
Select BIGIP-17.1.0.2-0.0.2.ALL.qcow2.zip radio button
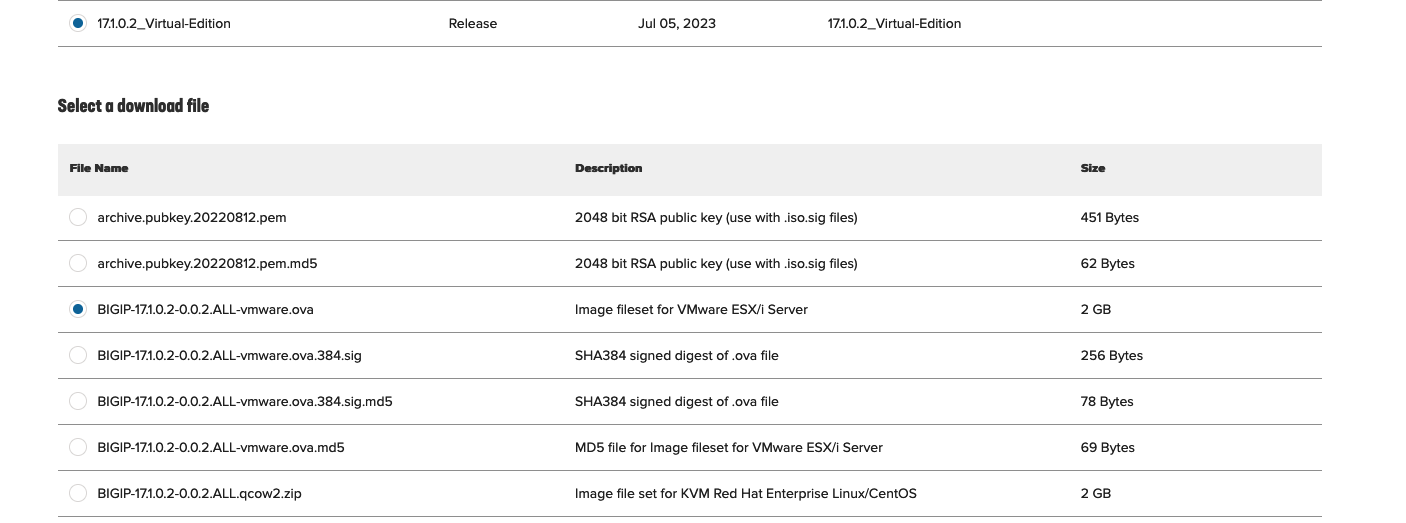(x=78, y=493)
